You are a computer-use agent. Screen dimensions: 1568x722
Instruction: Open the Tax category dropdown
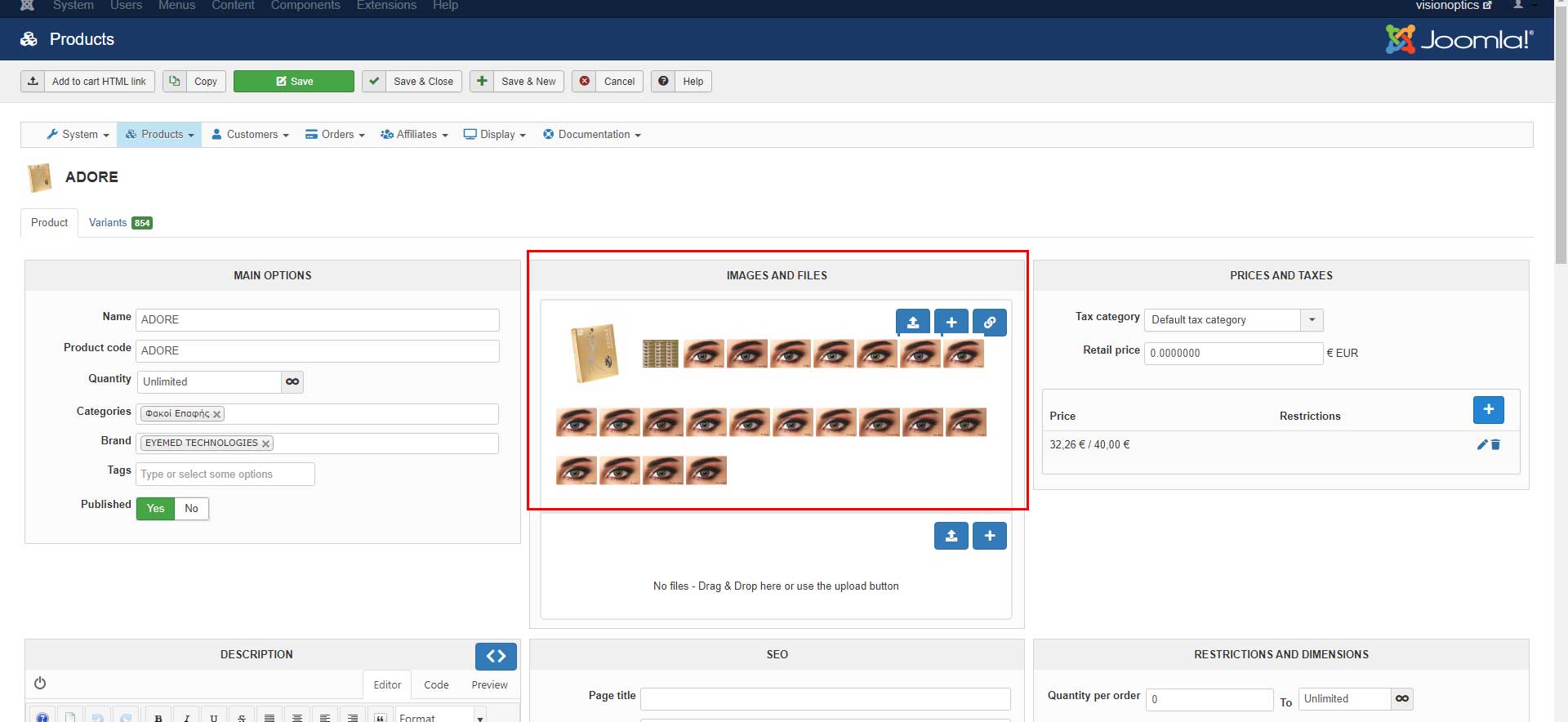click(x=1233, y=320)
